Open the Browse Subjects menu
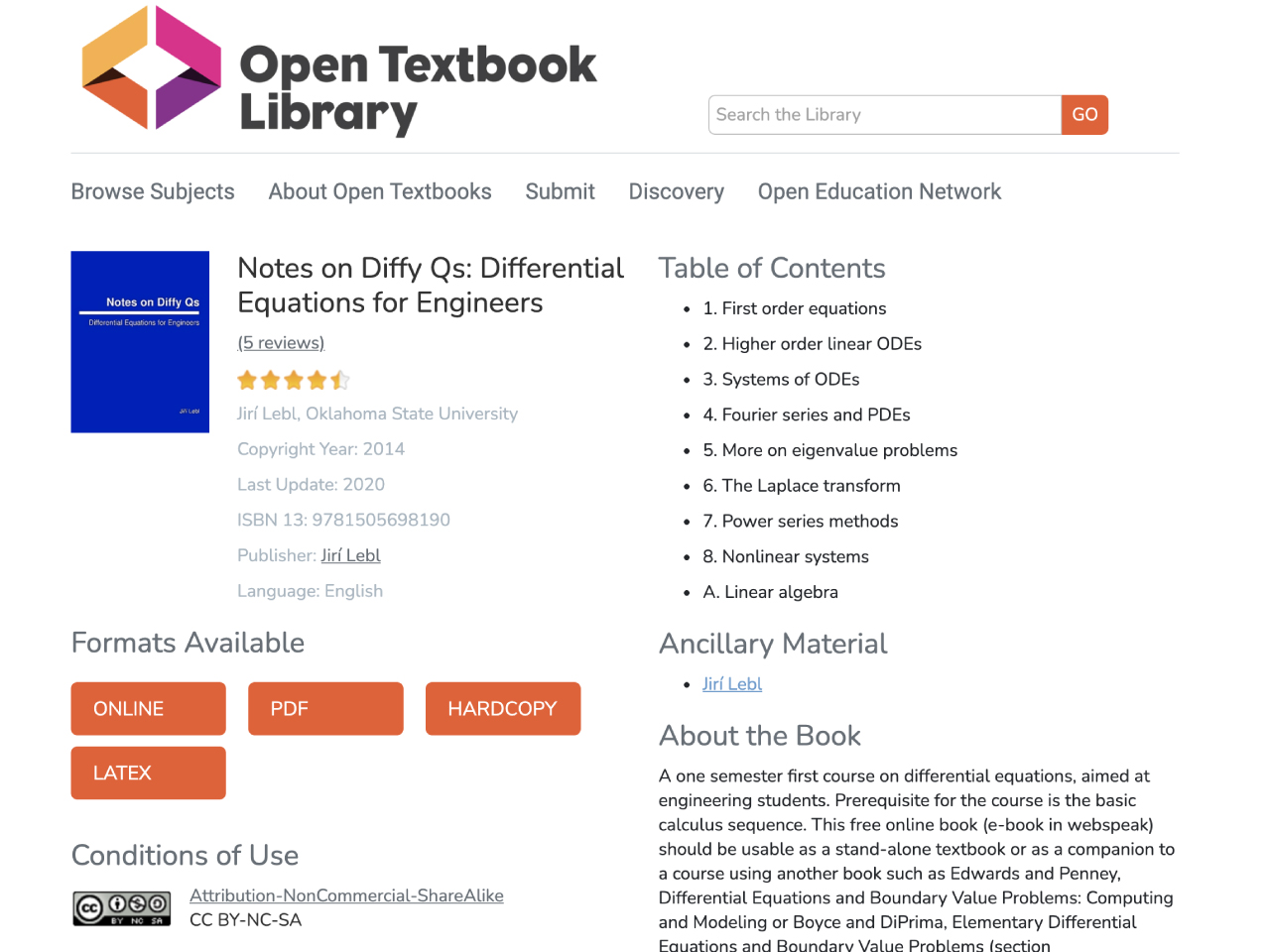The width and height of the screenshot is (1270, 952). click(153, 191)
